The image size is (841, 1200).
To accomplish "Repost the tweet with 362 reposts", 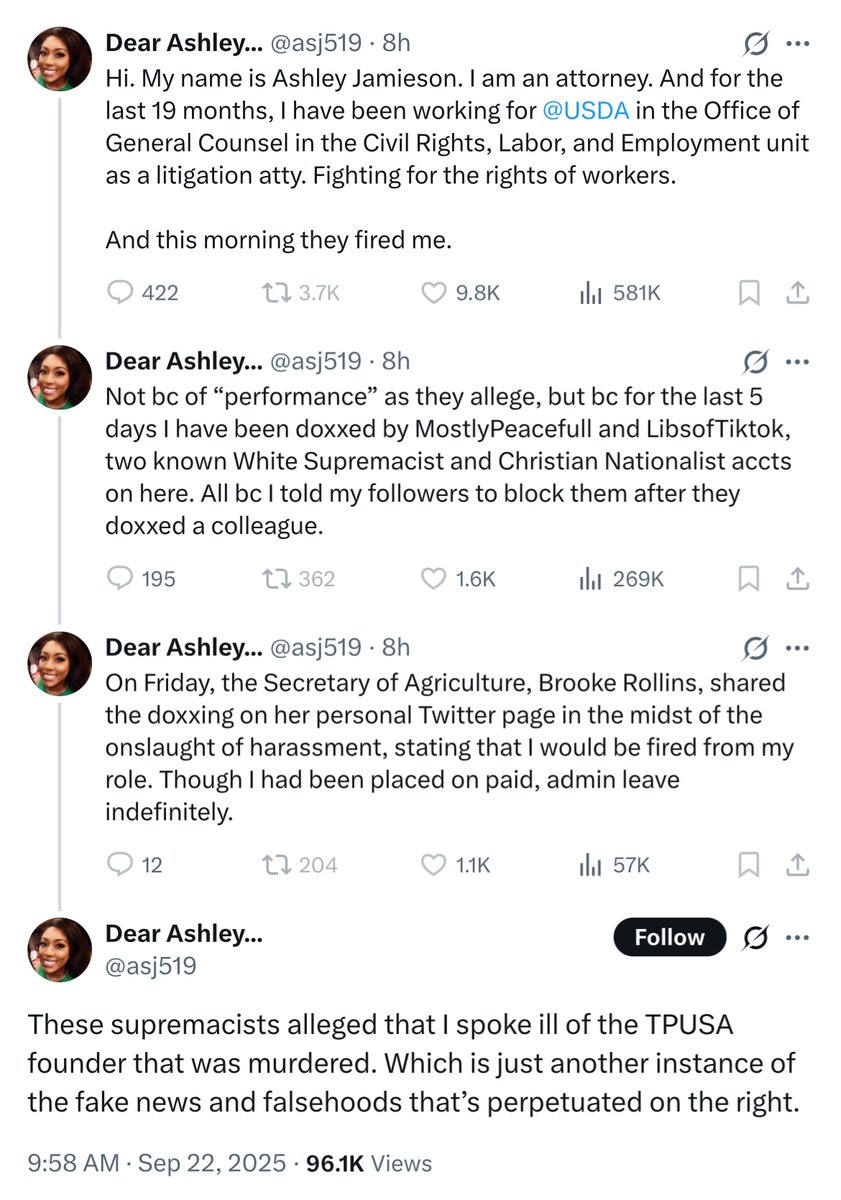I will (273, 578).
